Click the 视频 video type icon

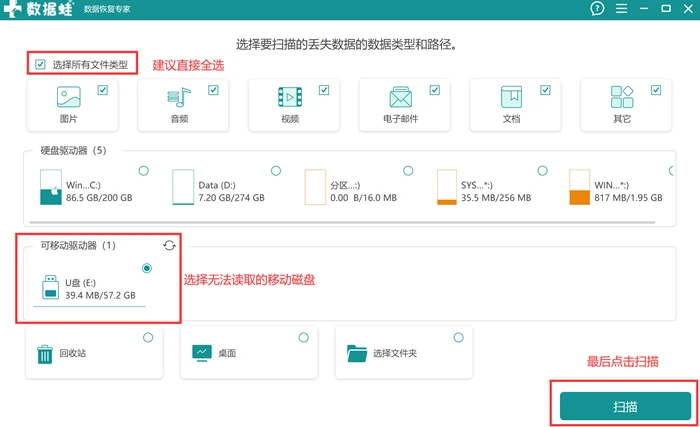(290, 97)
